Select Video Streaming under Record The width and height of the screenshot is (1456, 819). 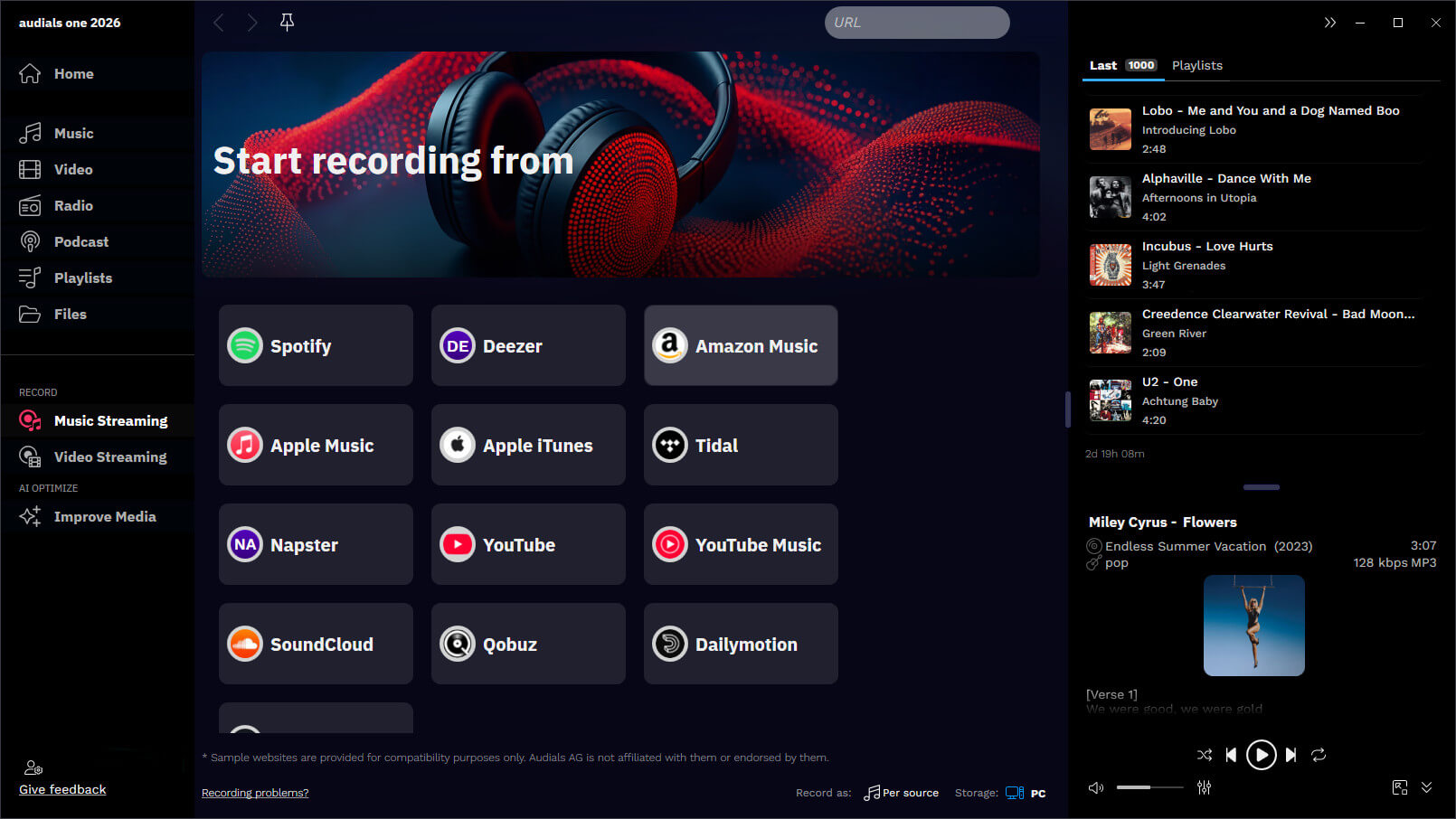110,457
